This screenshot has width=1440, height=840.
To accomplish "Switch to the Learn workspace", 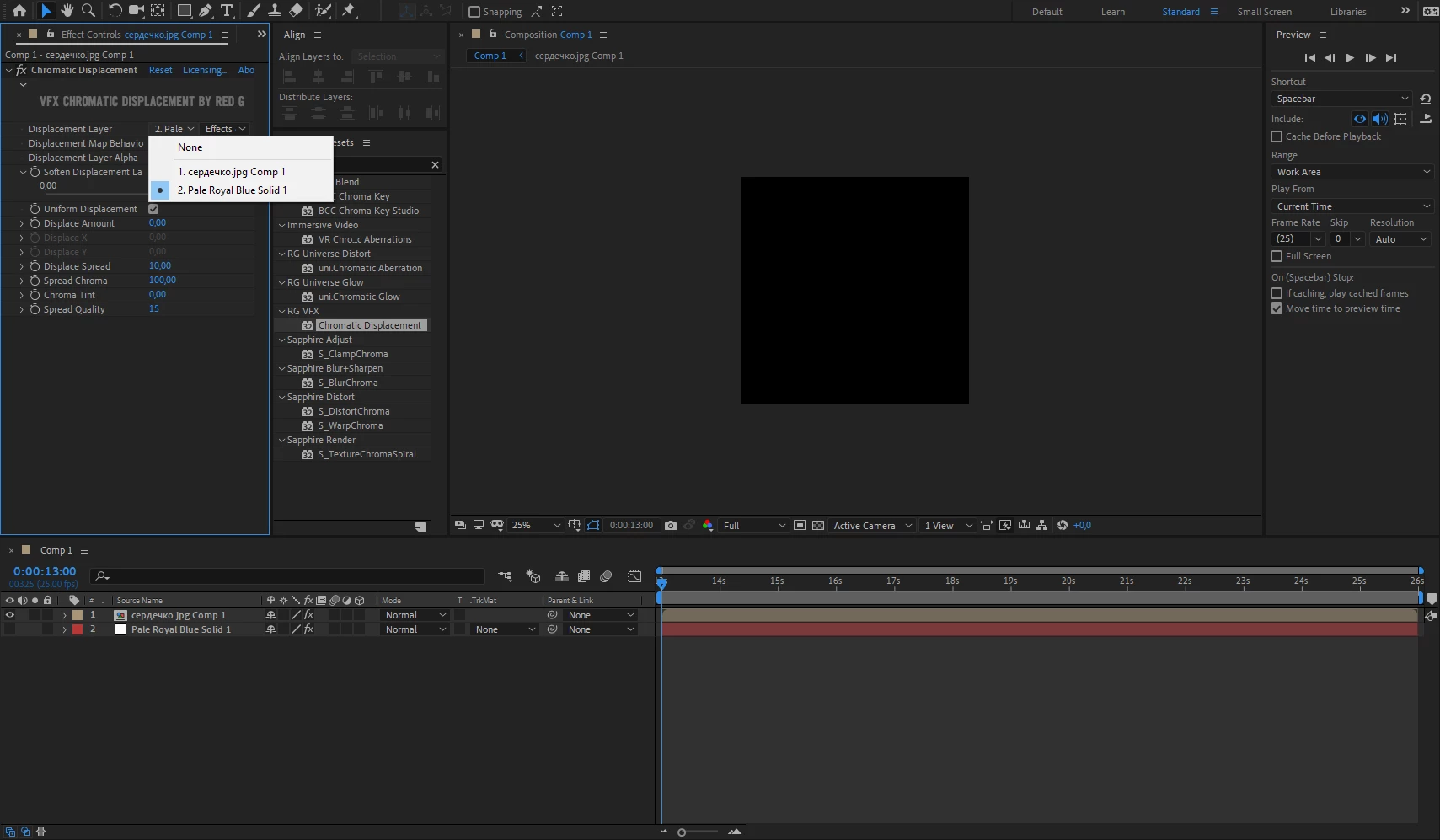I will point(1113,12).
